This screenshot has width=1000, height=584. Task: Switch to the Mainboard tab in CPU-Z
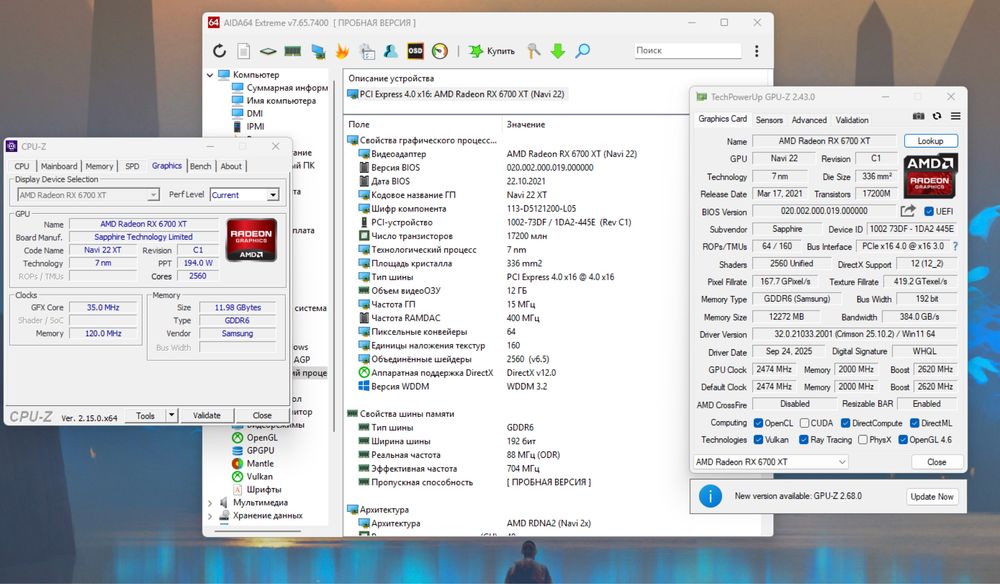point(59,166)
